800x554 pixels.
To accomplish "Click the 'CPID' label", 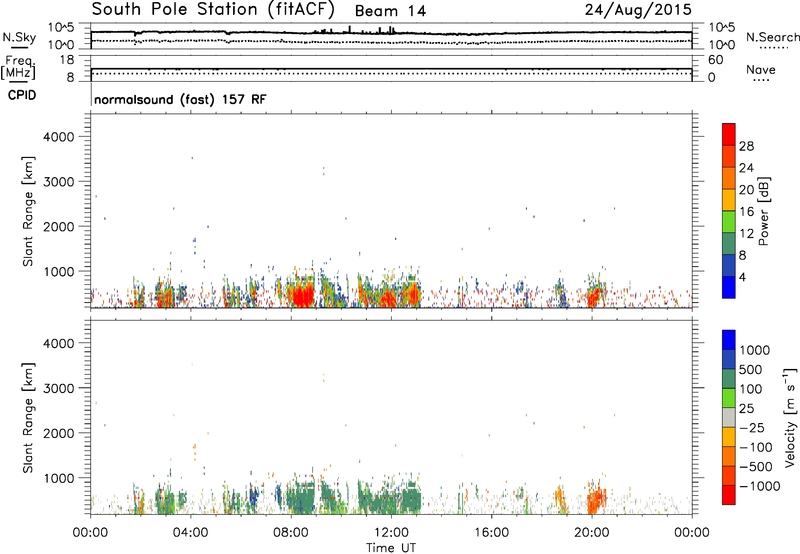I will click(x=22, y=95).
